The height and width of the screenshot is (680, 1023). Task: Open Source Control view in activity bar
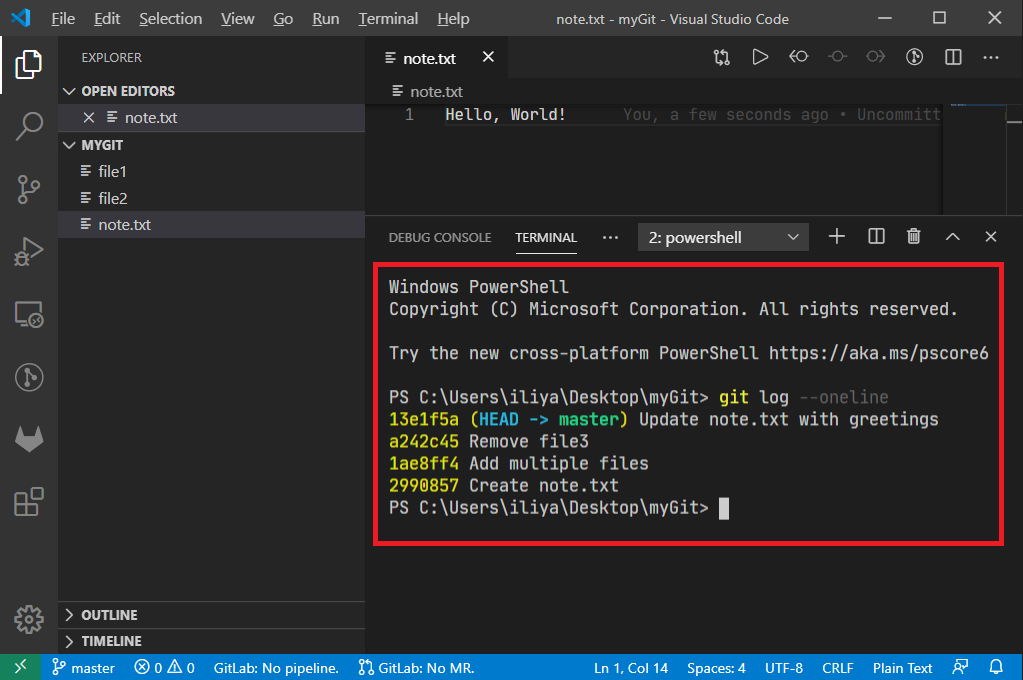29,189
